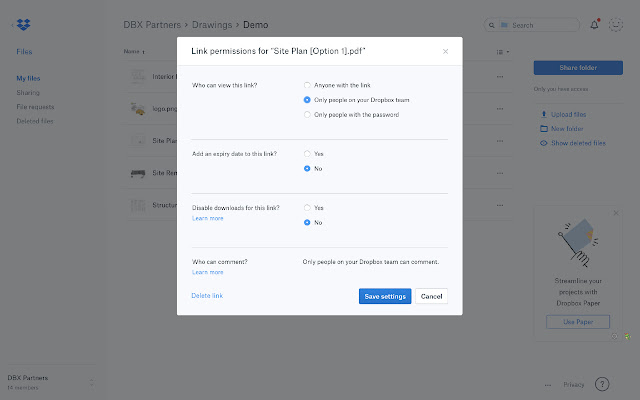This screenshot has height=400, width=640.
Task: Click the Show deleted files eye icon
Action: click(543, 143)
